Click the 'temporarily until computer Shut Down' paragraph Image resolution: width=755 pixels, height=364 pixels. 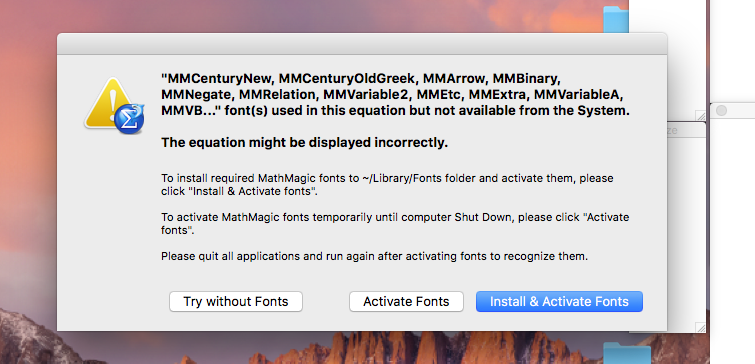click(x=395, y=223)
